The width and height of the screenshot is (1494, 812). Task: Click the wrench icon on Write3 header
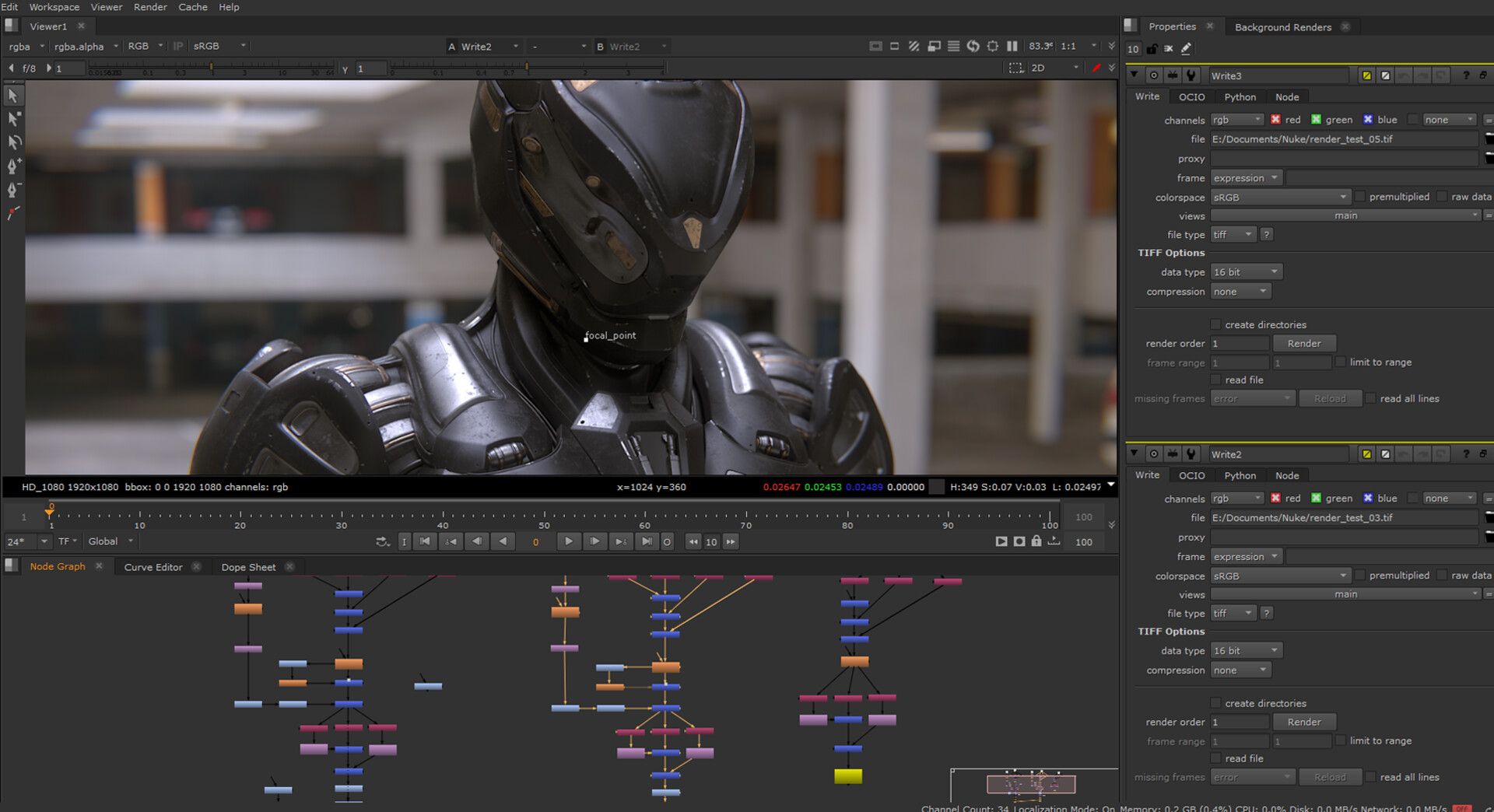(1191, 75)
